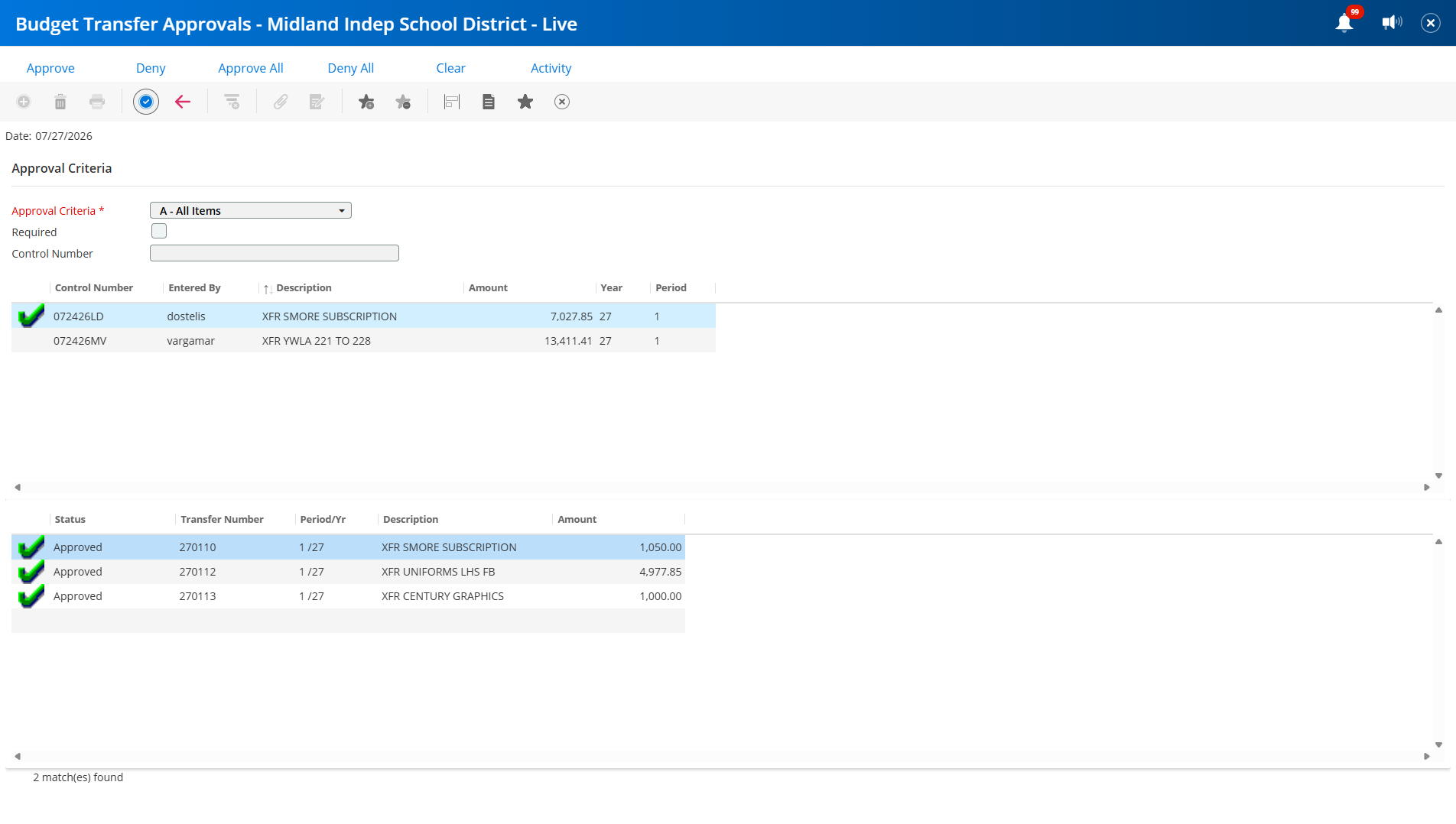Image resolution: width=1456 pixels, height=824 pixels.
Task: Toggle the Required checkbox
Action: click(159, 231)
